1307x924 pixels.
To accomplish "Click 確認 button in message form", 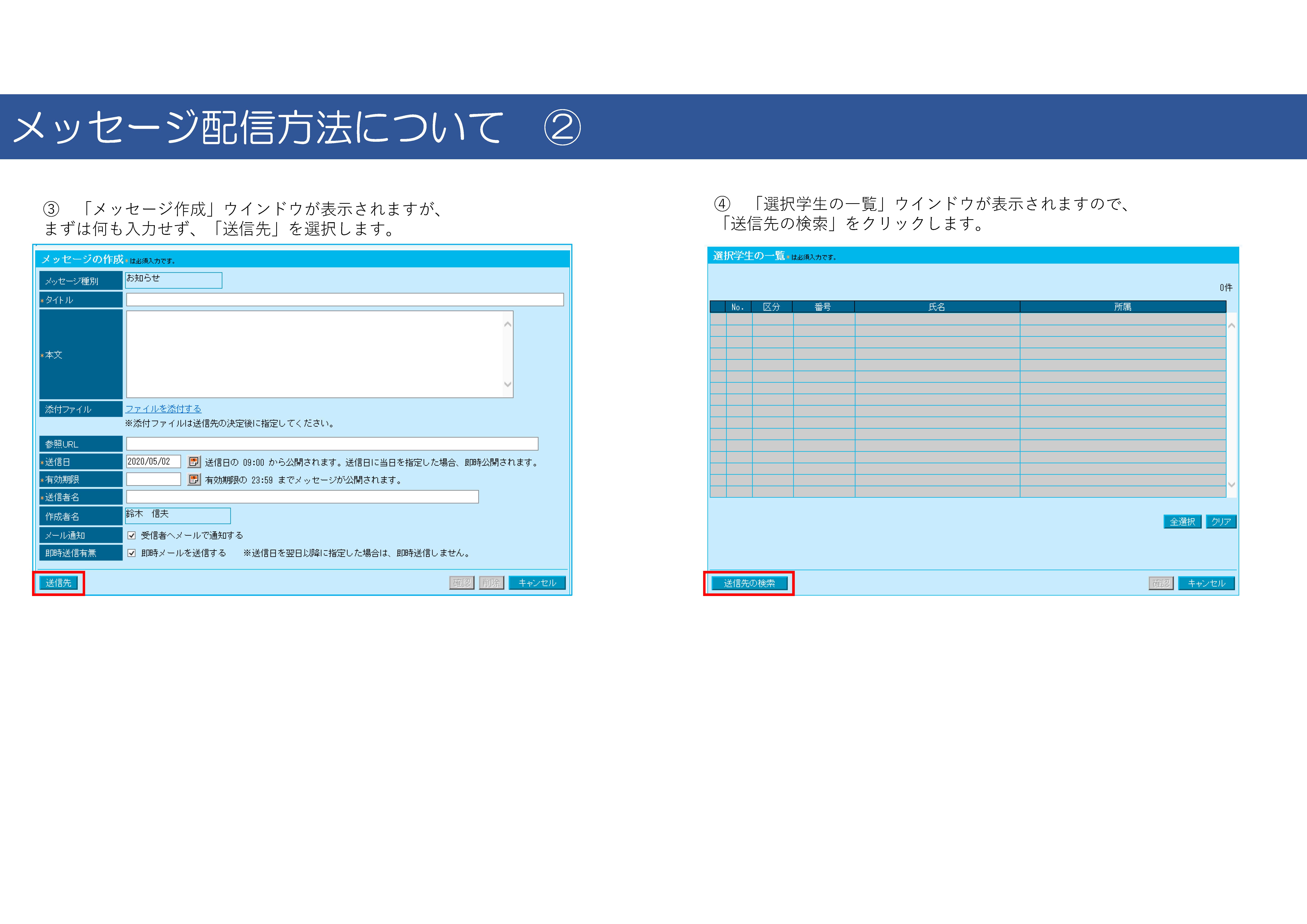I will point(462,583).
